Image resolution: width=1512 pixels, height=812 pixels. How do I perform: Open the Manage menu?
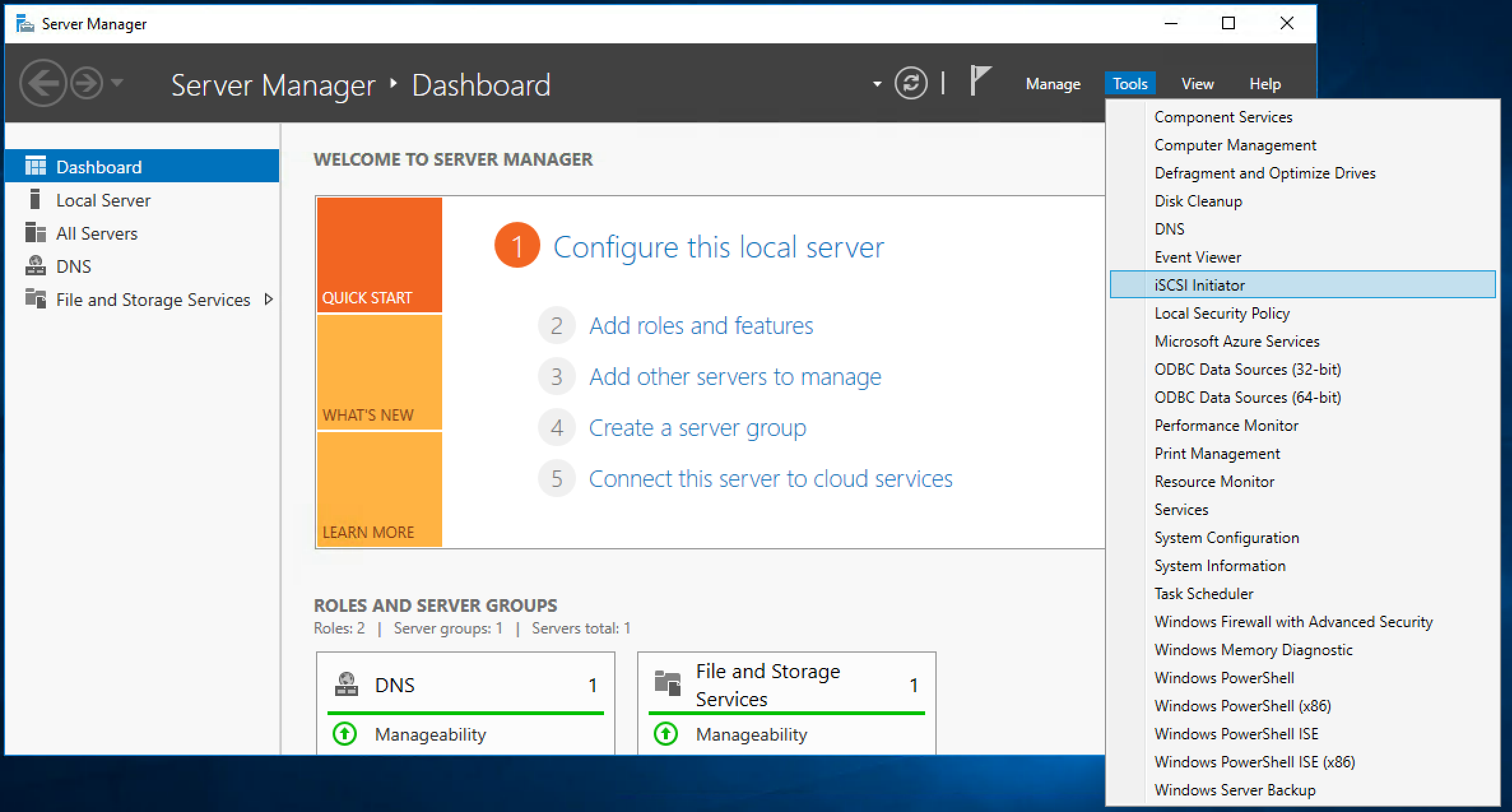coord(1053,84)
